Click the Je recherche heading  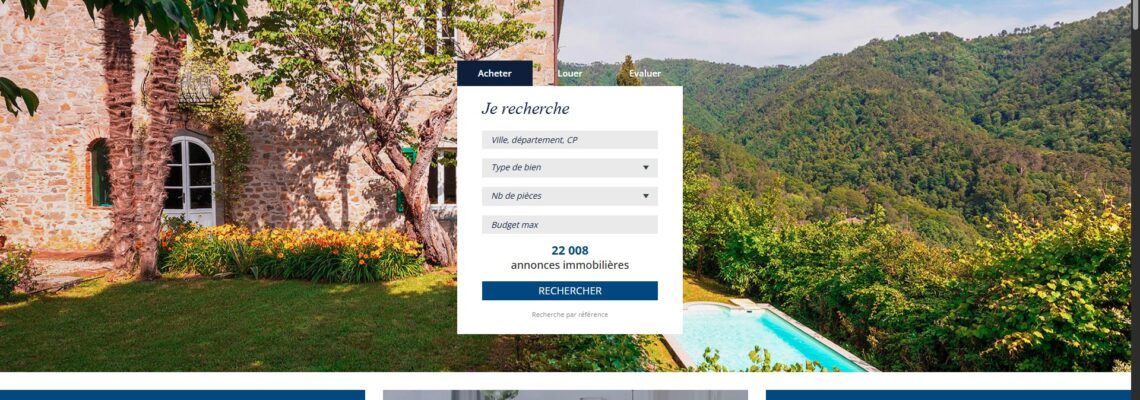click(525, 109)
